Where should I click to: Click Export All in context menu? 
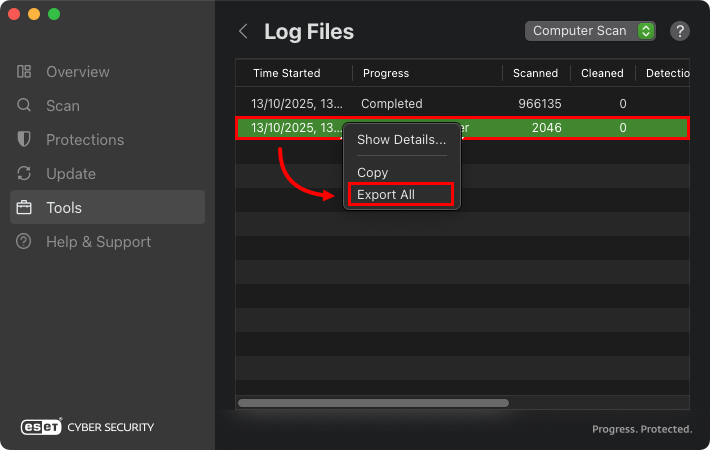click(386, 195)
